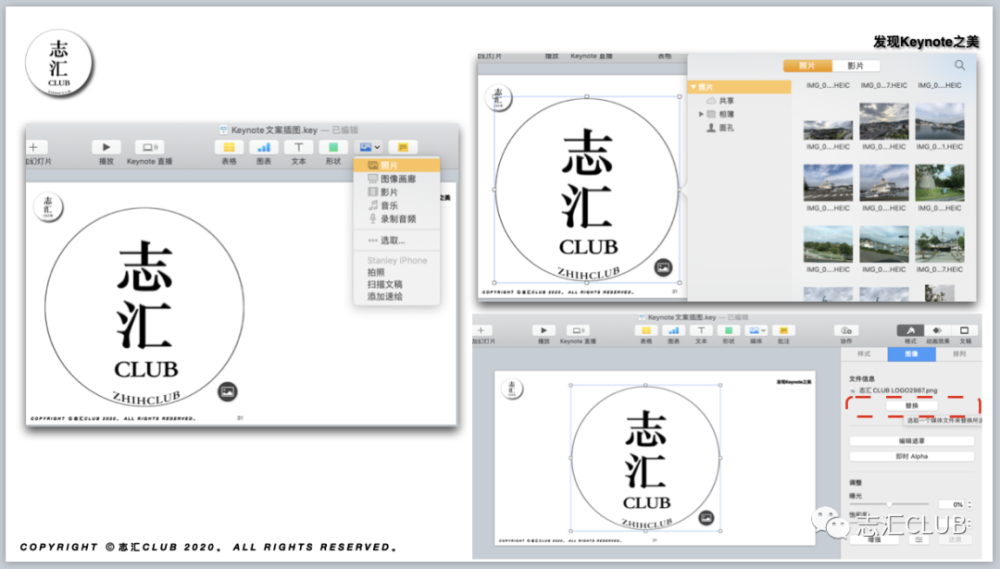Insert a chart from left window toolbar
Viewport: 1000px width, 569px height.
263,147
